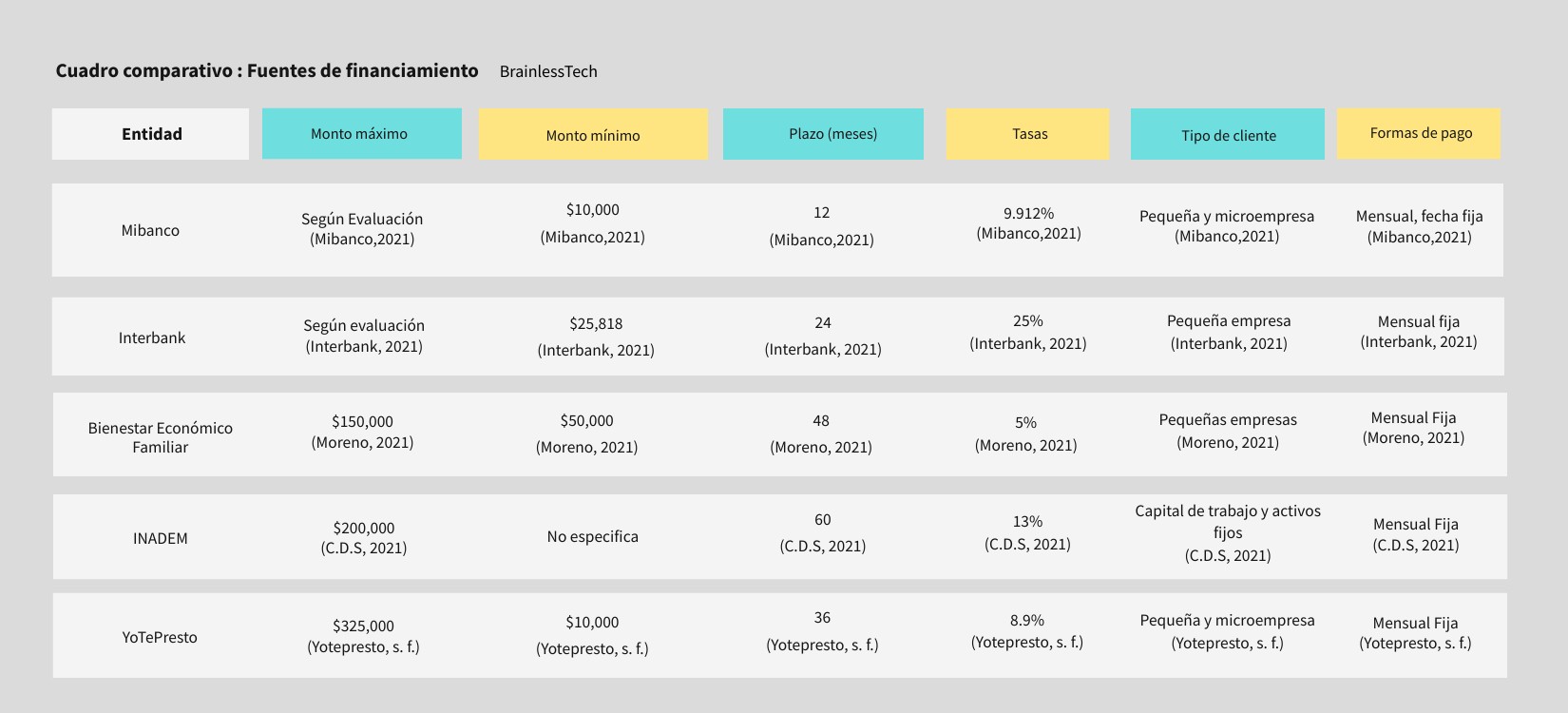
Task: Click 'Mensual Fija (Yotepresto, s. f.)' cell
Action: point(1415,633)
